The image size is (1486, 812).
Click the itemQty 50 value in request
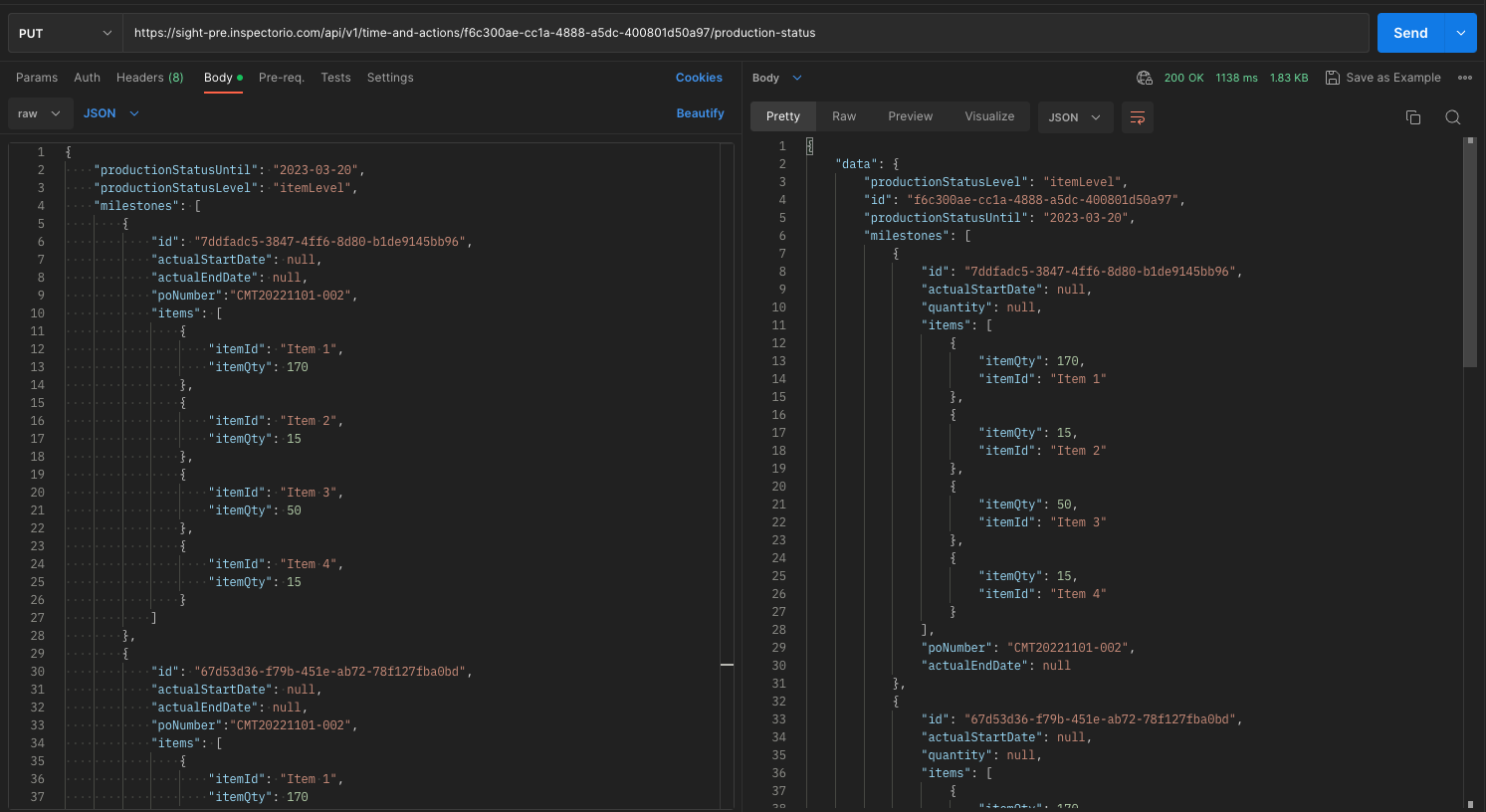tap(294, 510)
